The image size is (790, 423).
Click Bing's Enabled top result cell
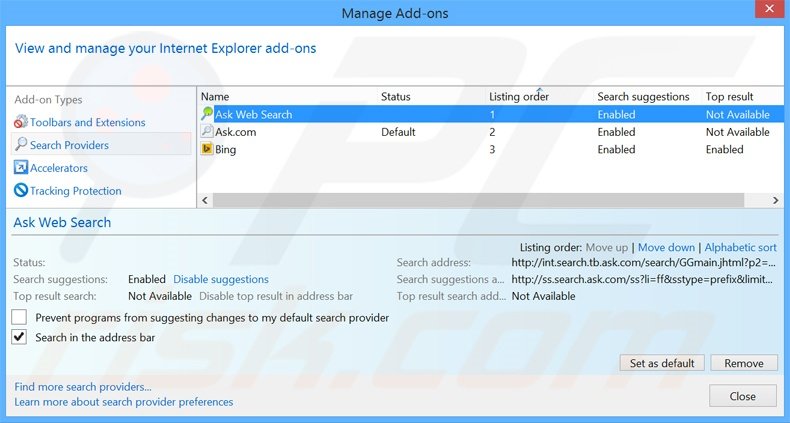[725, 150]
